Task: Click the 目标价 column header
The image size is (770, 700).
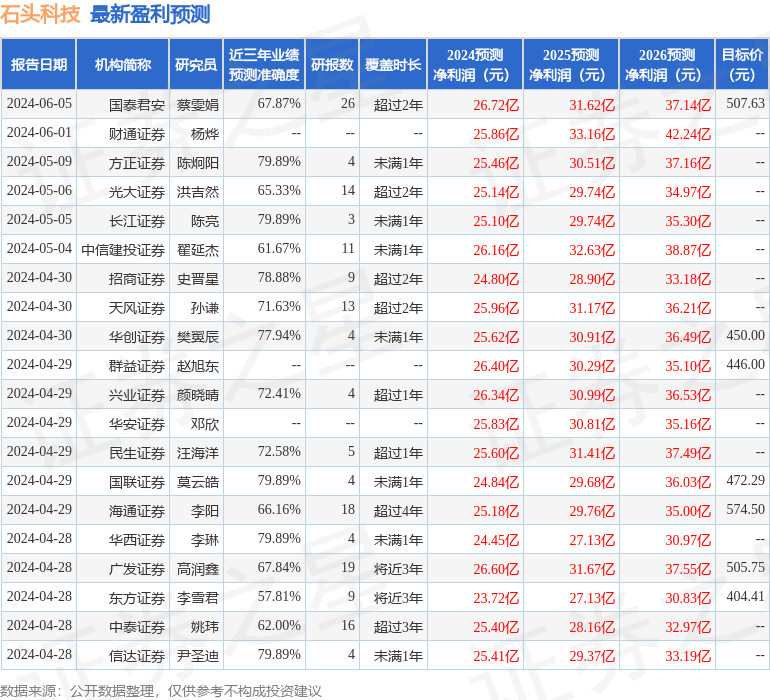Action: point(742,64)
